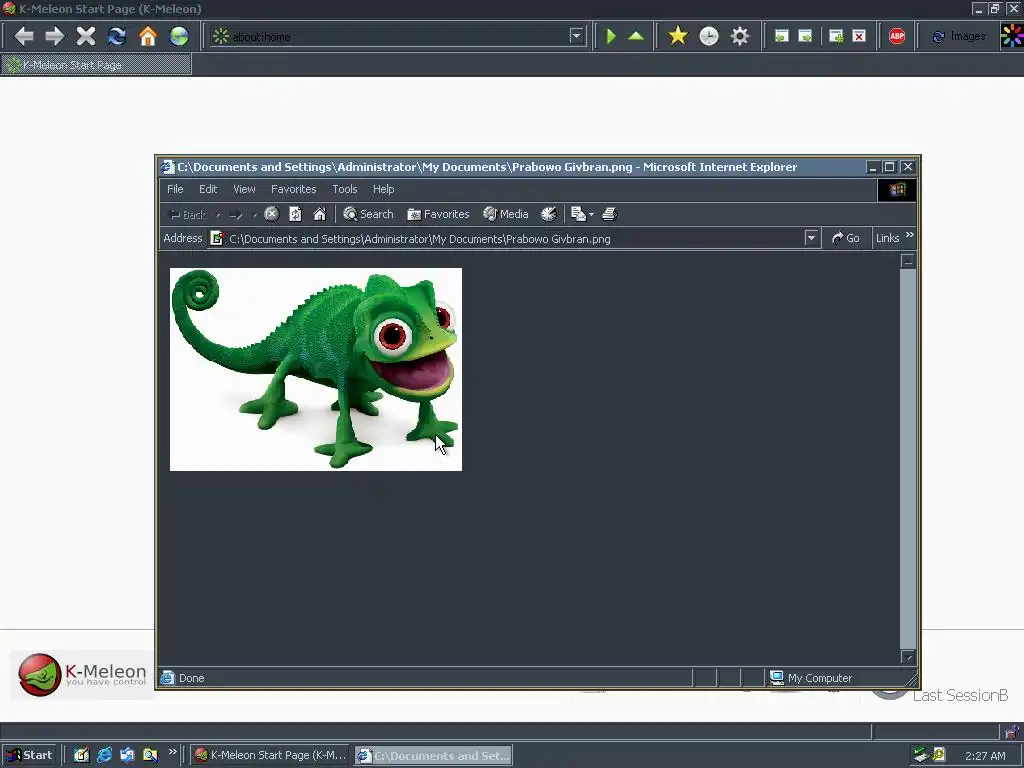Click the IE vertical scrollbar track

coord(908,458)
